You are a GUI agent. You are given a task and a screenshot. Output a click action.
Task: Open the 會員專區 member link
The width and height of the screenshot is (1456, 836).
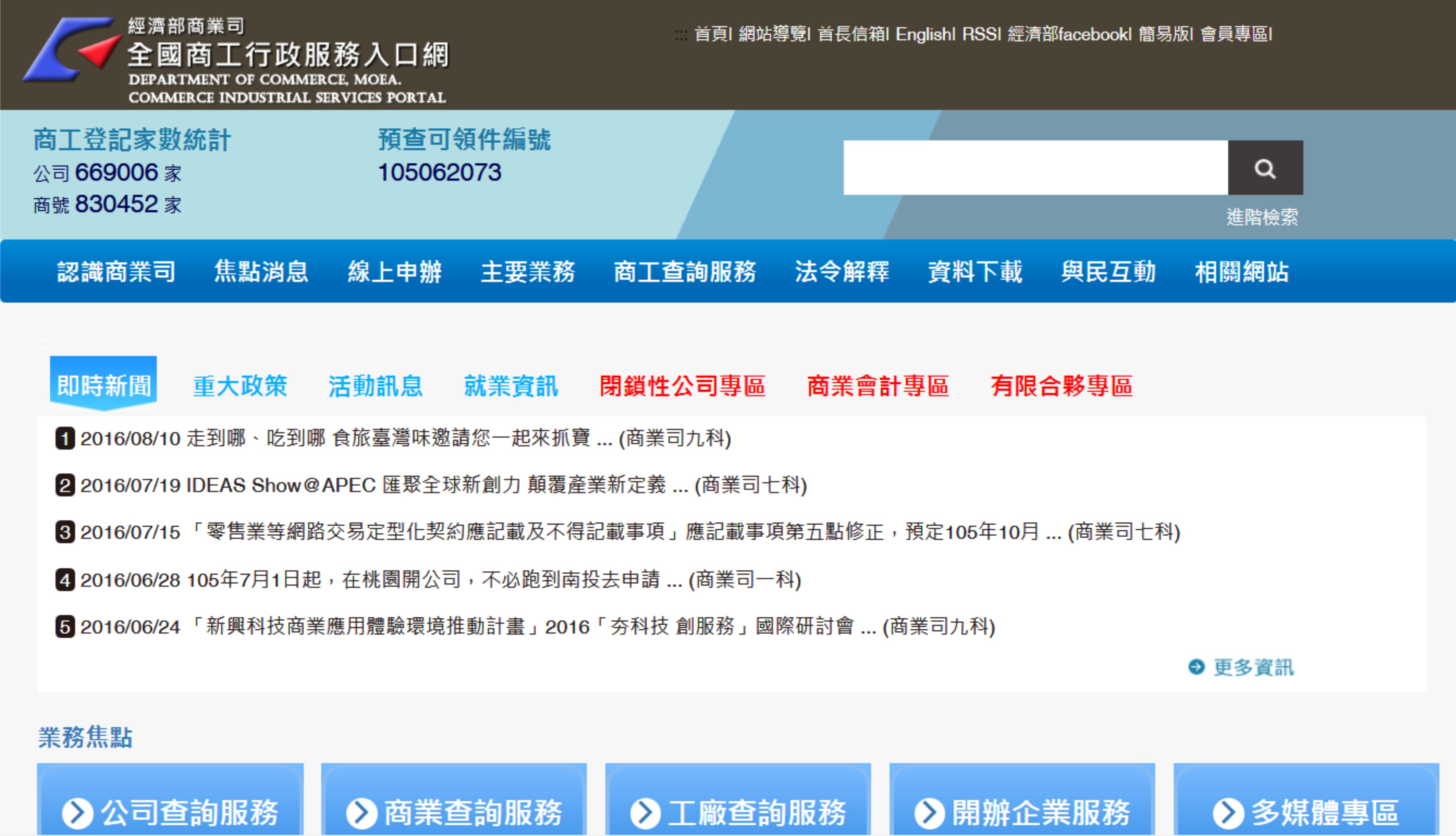pos(1234,34)
